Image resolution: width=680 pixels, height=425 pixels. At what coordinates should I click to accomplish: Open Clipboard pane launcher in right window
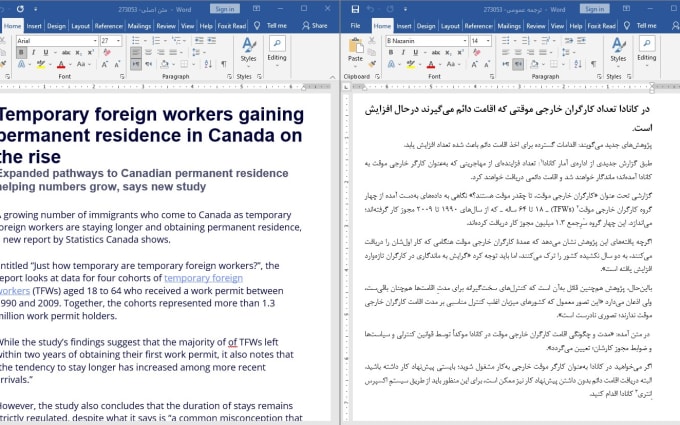377,76
